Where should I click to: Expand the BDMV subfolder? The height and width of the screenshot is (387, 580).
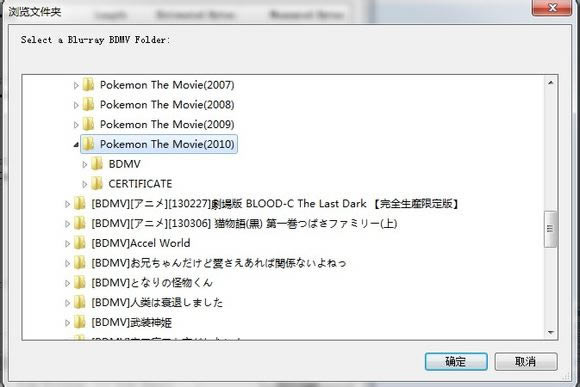84,164
